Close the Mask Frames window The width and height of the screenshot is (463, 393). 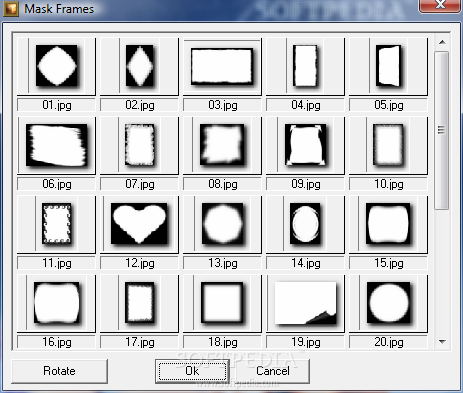coord(440,5)
